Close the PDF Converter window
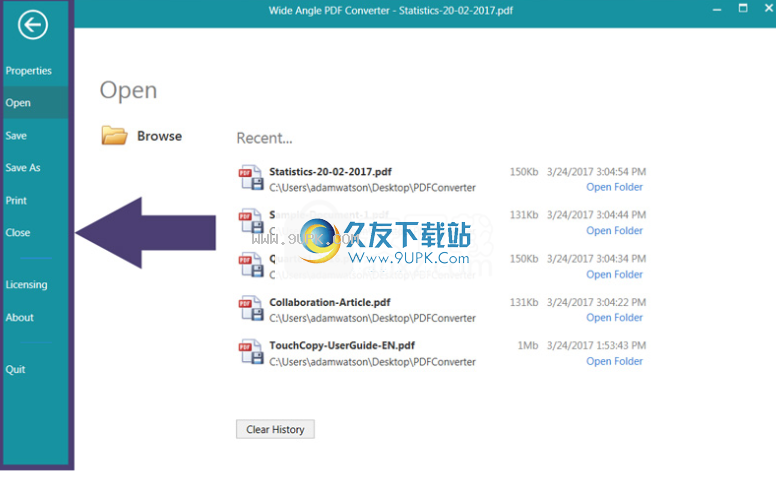The height and width of the screenshot is (483, 776). (769, 8)
